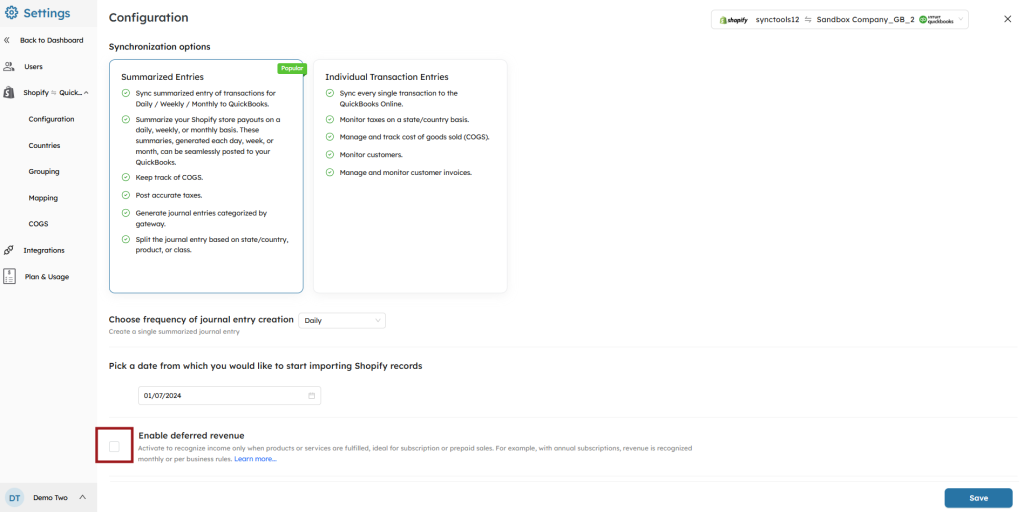Click the DT user avatar

point(14,497)
